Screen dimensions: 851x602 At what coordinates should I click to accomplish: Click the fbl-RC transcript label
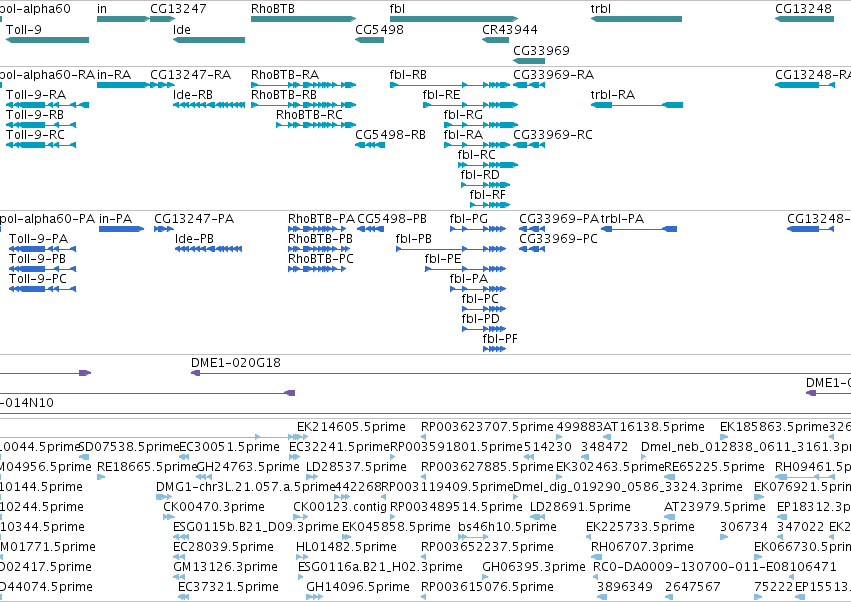[477, 155]
